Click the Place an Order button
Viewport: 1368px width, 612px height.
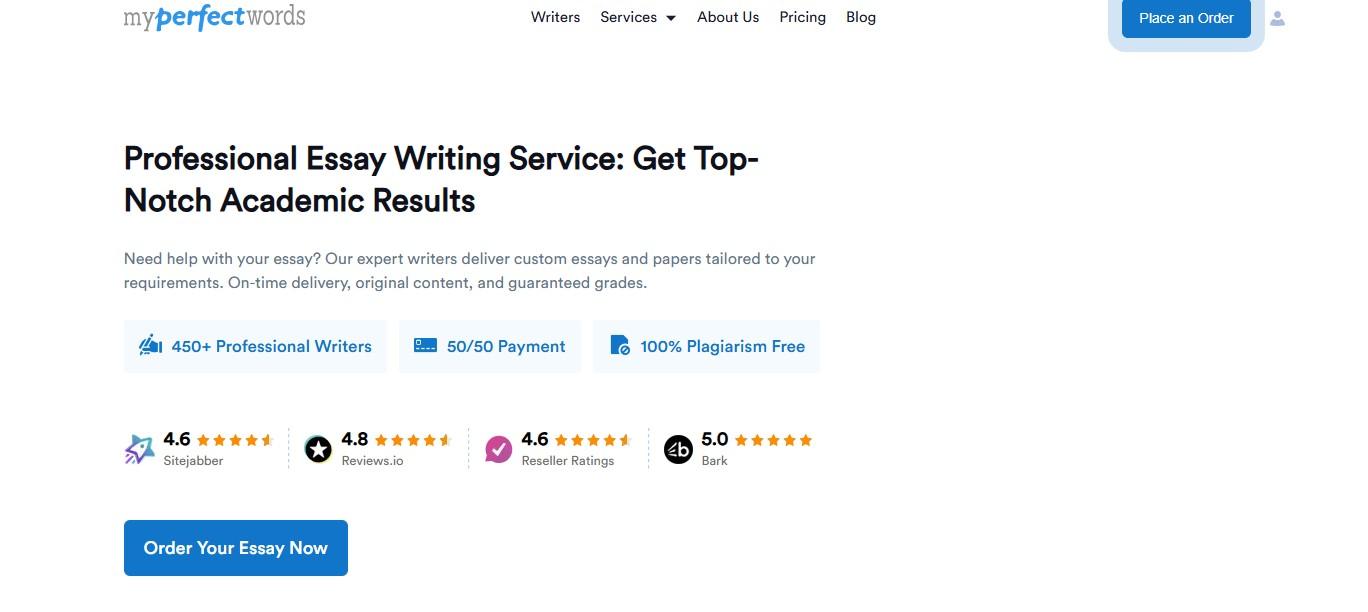coord(1186,18)
